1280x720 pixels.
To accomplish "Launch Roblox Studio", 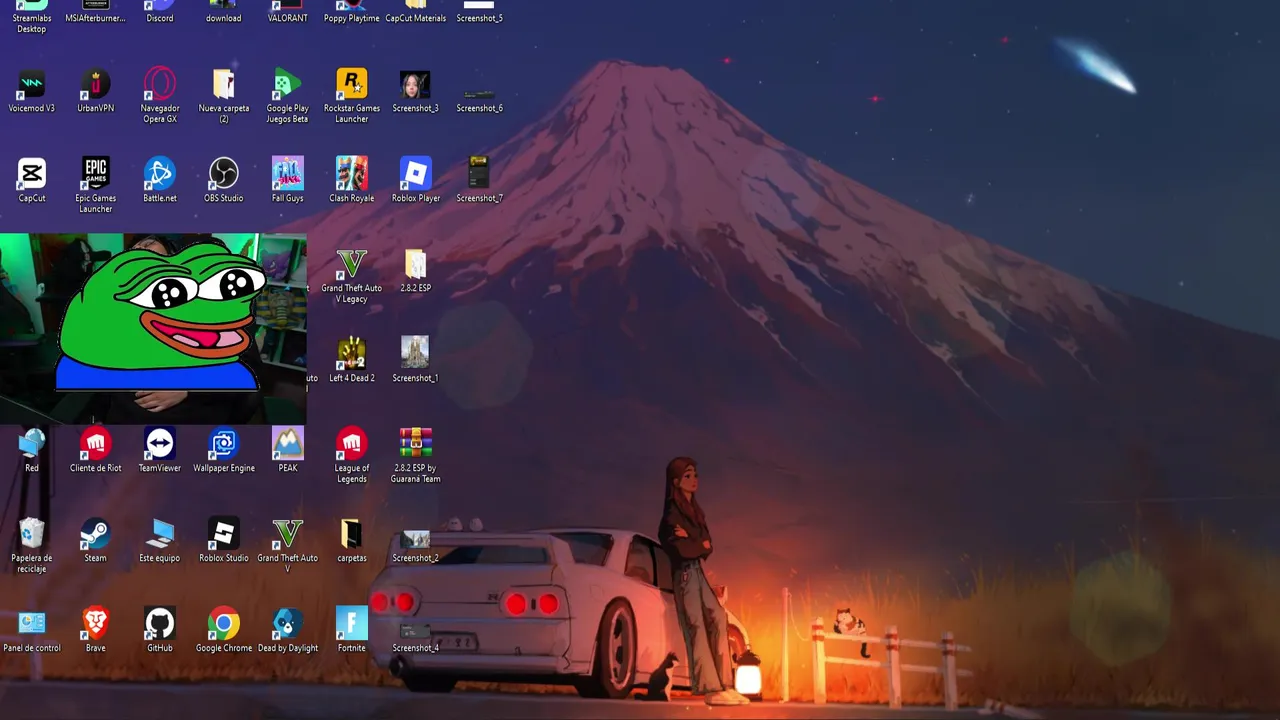I will (x=224, y=540).
